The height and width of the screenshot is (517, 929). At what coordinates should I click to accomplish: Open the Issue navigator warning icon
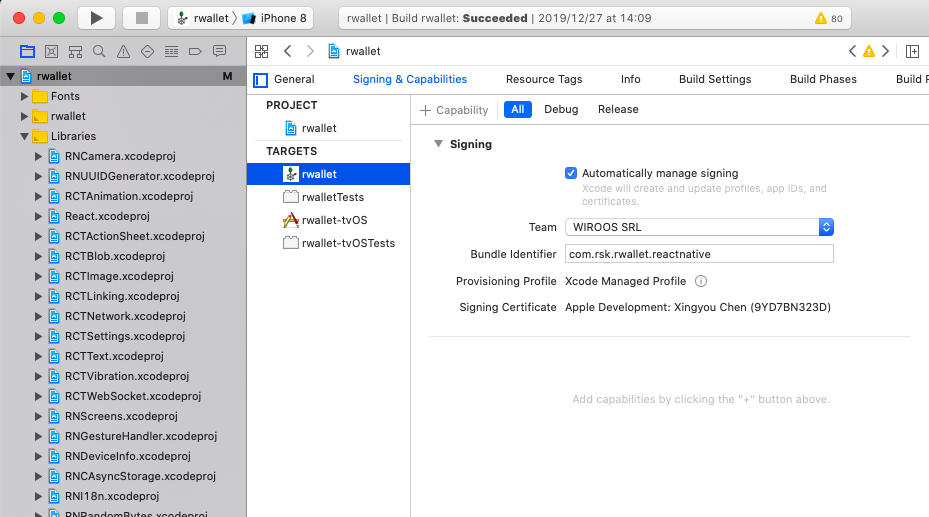coord(123,52)
